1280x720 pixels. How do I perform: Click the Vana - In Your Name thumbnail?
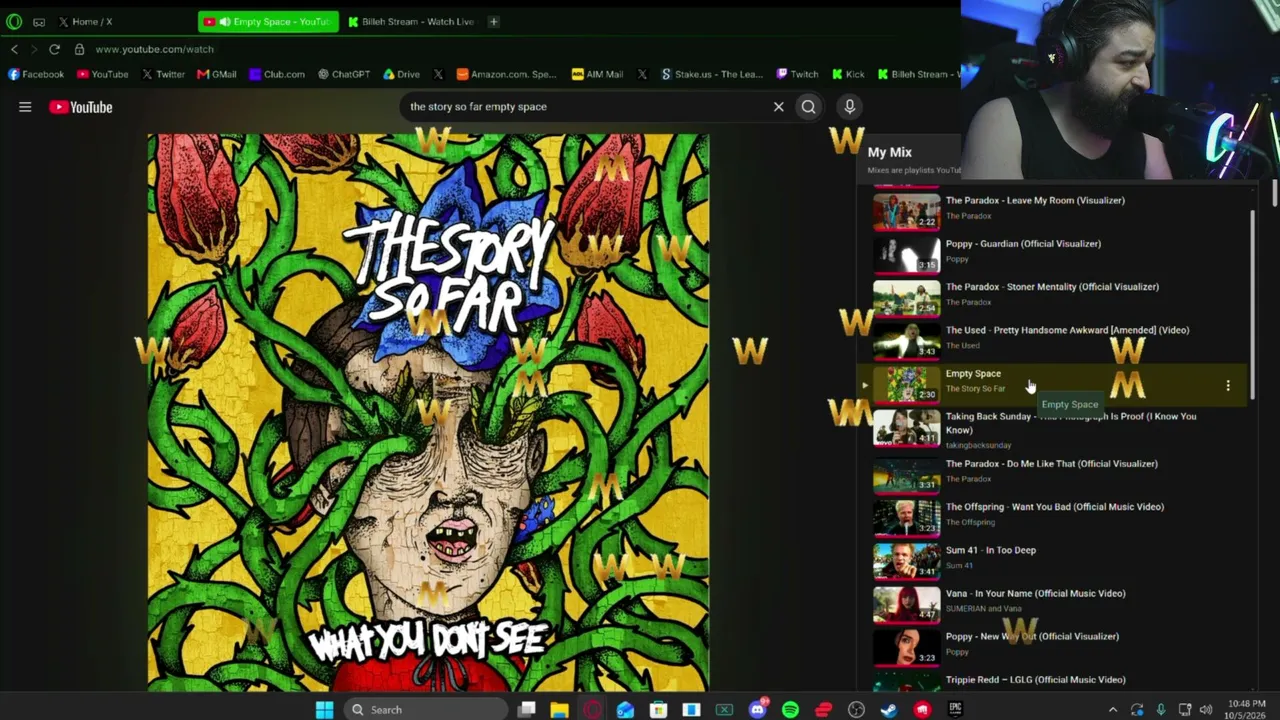click(x=907, y=603)
